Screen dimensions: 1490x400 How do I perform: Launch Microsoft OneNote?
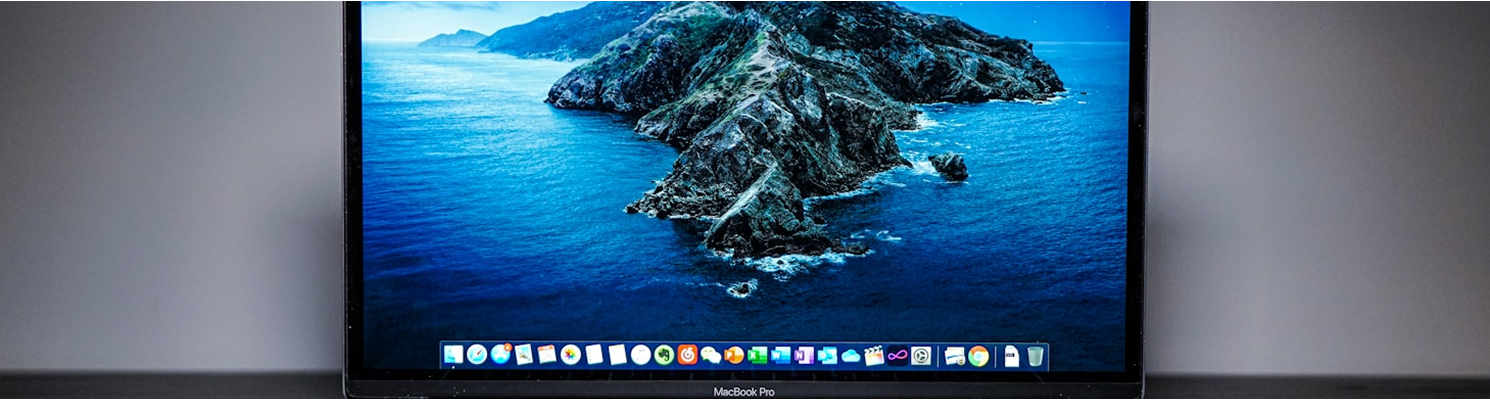click(804, 355)
